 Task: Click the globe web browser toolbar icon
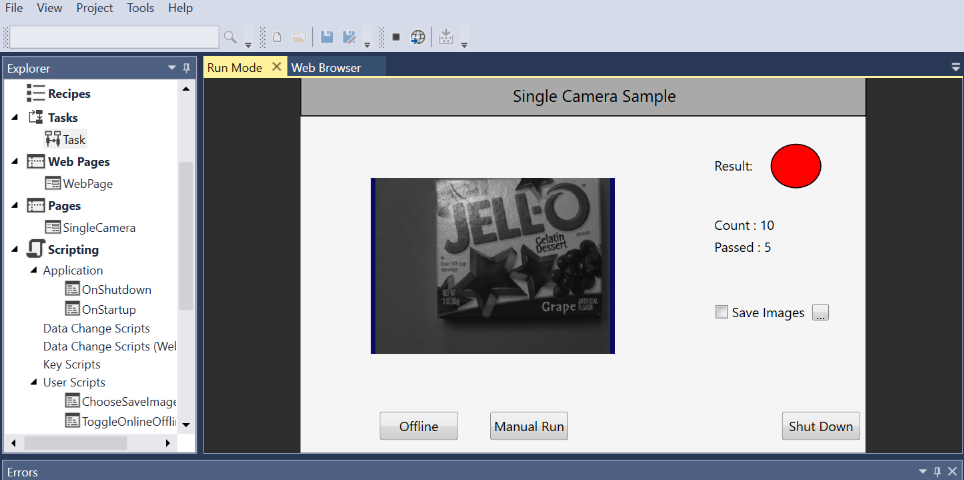tap(418, 37)
